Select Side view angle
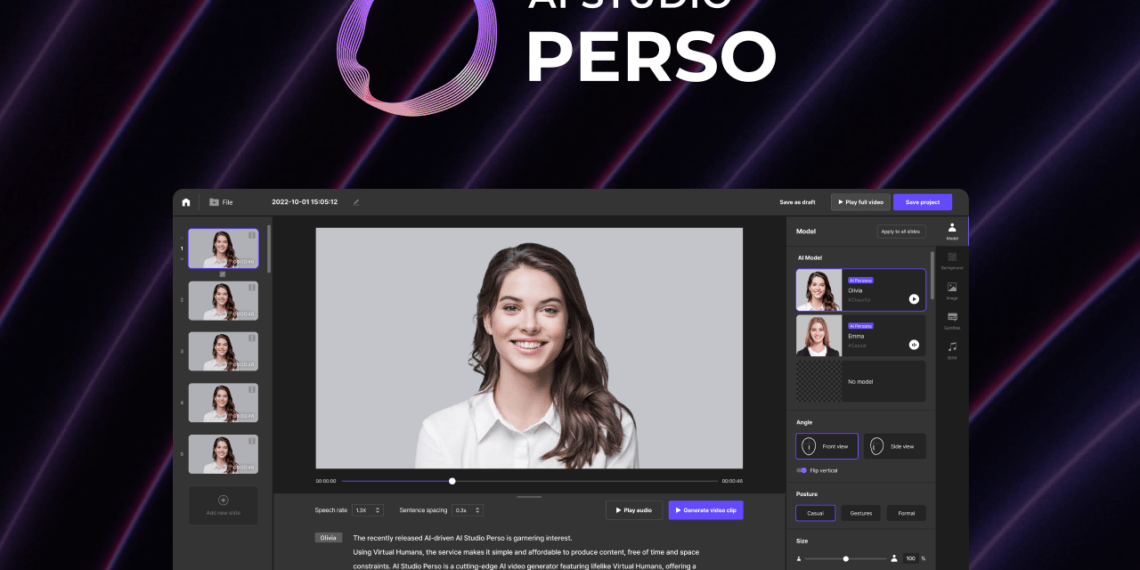This screenshot has width=1140, height=570. pyautogui.click(x=895, y=446)
